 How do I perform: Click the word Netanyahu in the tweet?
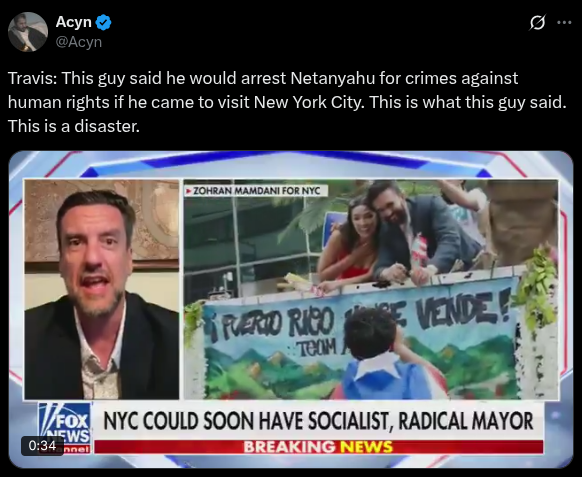[x=333, y=78]
